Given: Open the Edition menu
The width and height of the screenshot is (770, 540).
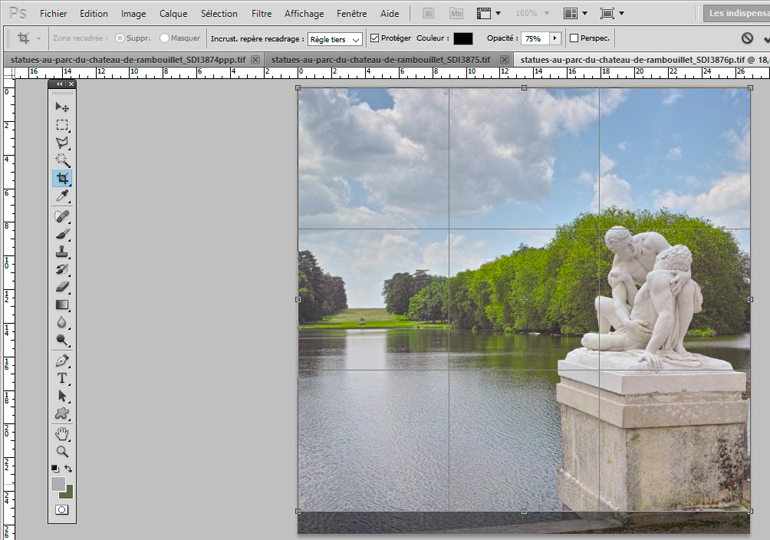Looking at the screenshot, I should pos(94,14).
